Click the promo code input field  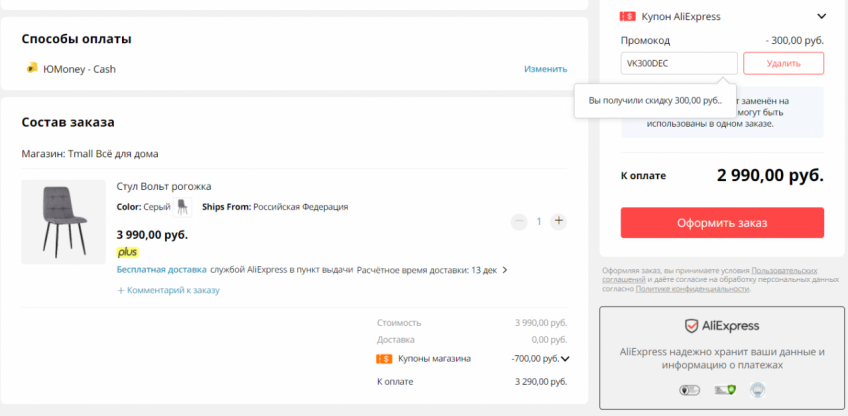678,63
